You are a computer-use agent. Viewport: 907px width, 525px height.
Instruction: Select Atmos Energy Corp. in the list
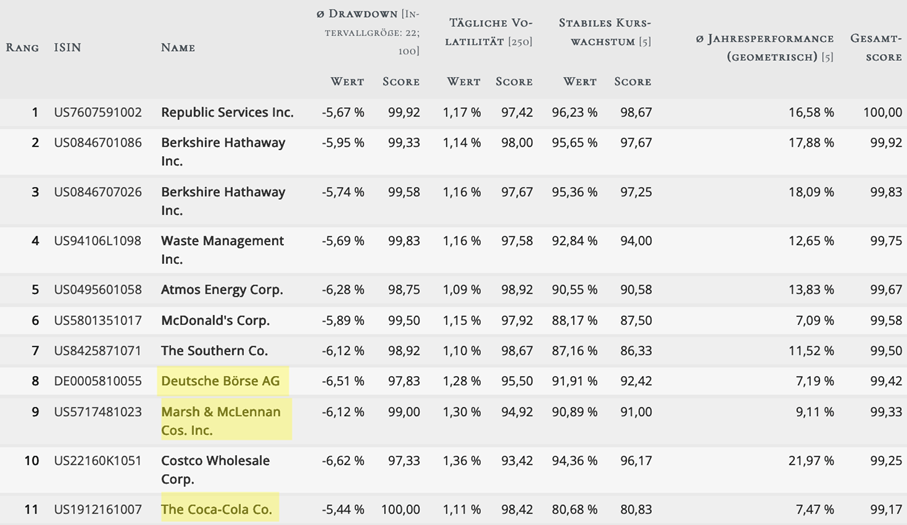[222, 290]
